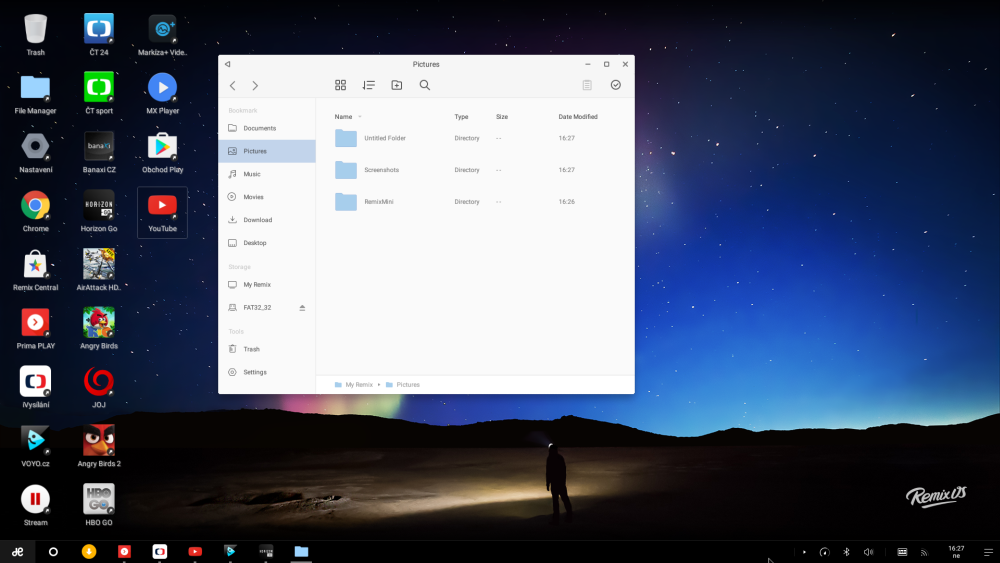1000x563 pixels.
Task: Launch Banaxi CZ desktop app
Action: 99,153
